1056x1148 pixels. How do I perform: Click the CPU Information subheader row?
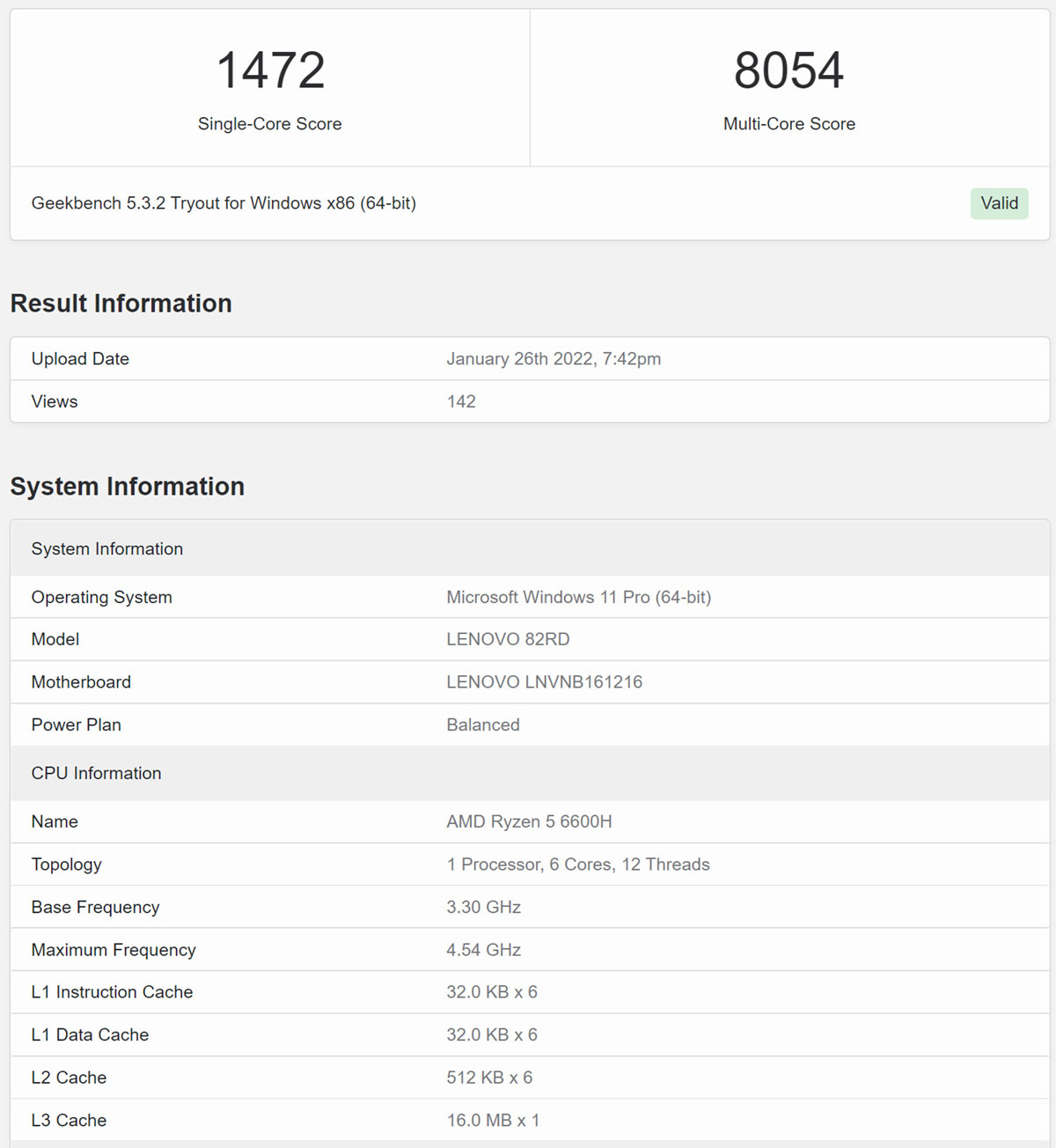[x=97, y=773]
